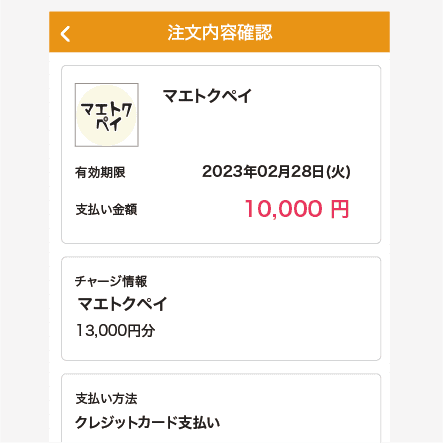
Task: Tap the charge information card background
Action: [221, 308]
